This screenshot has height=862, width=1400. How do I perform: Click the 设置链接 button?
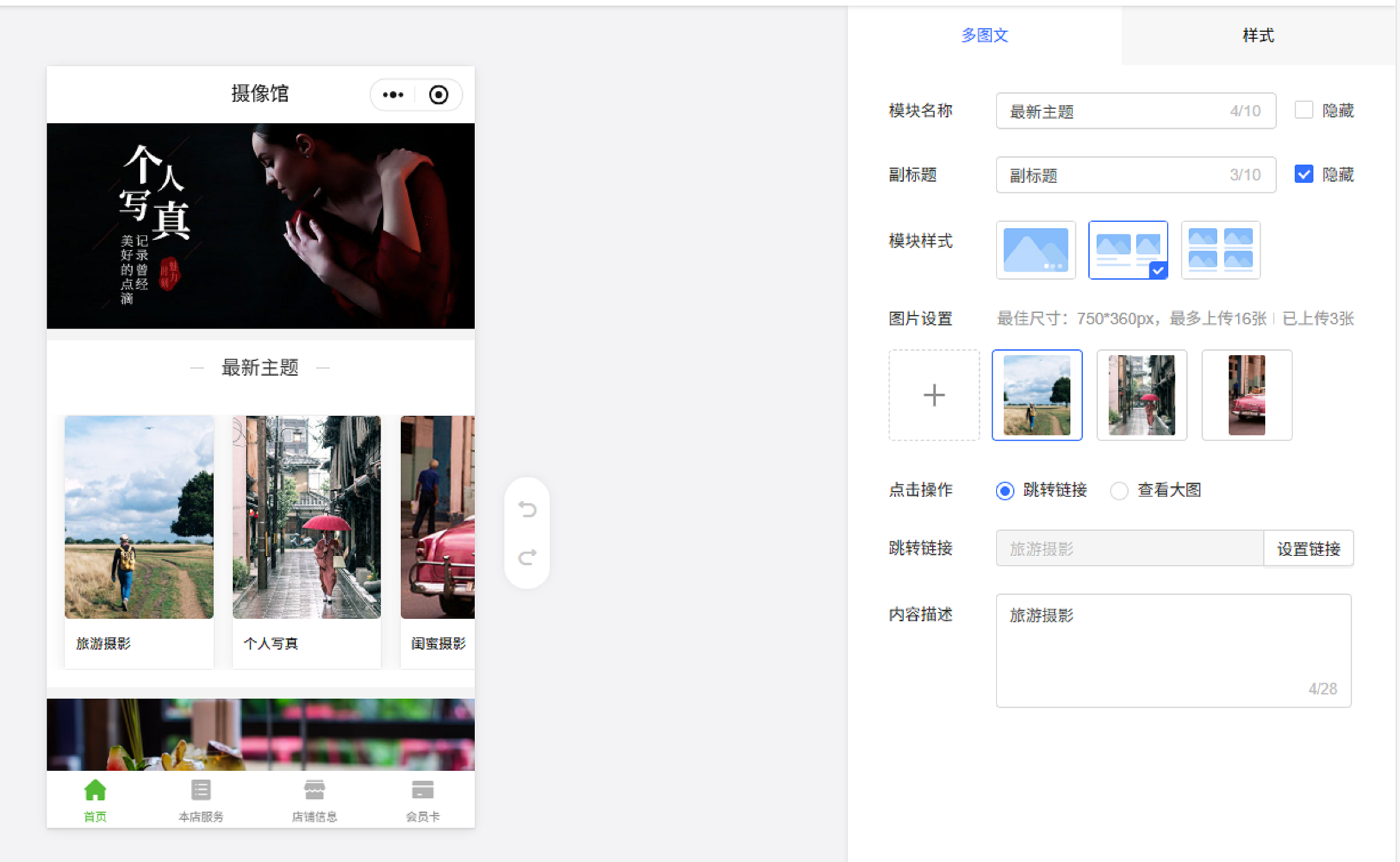click(1308, 549)
